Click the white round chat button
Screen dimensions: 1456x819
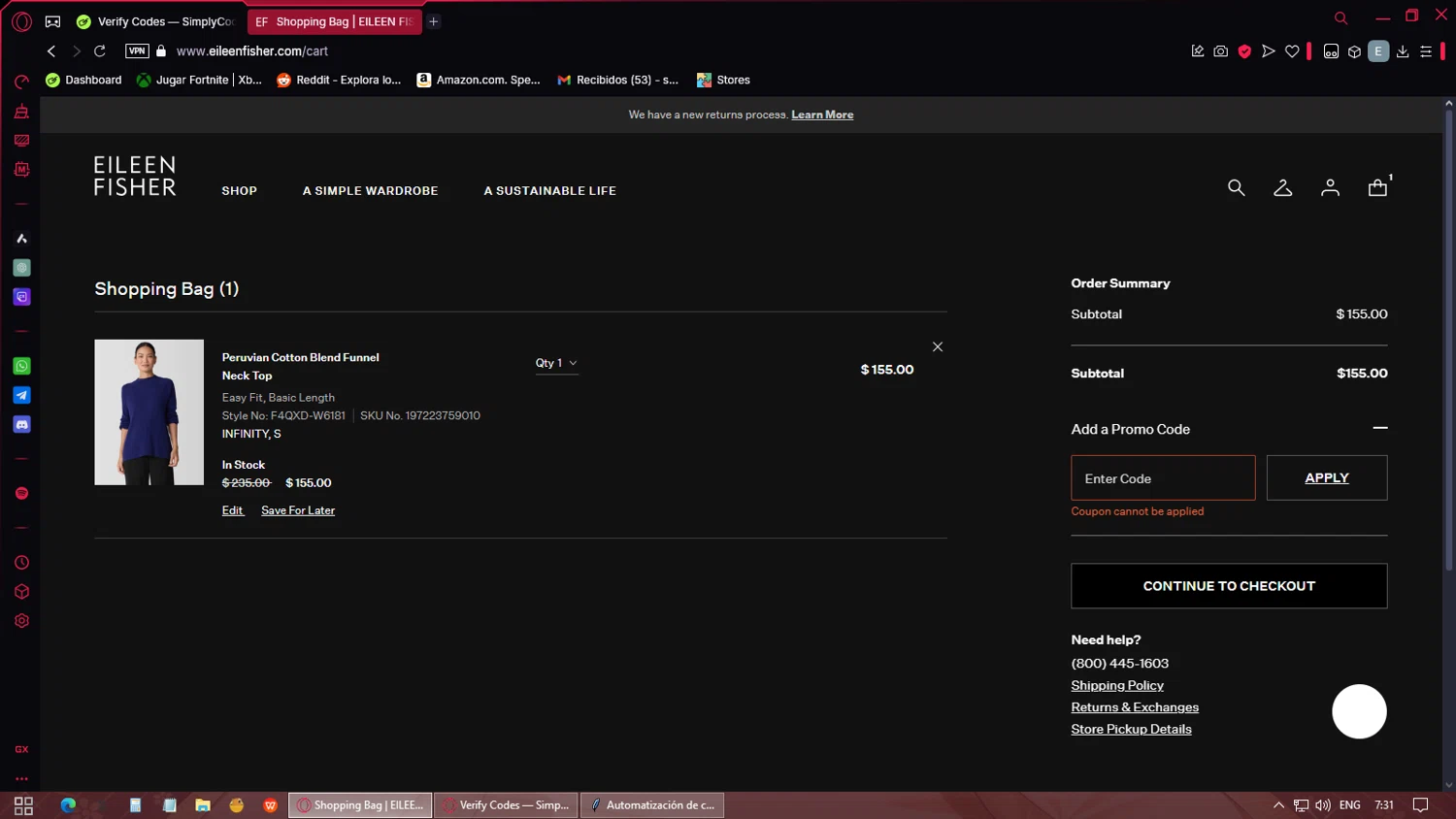pyautogui.click(x=1359, y=711)
